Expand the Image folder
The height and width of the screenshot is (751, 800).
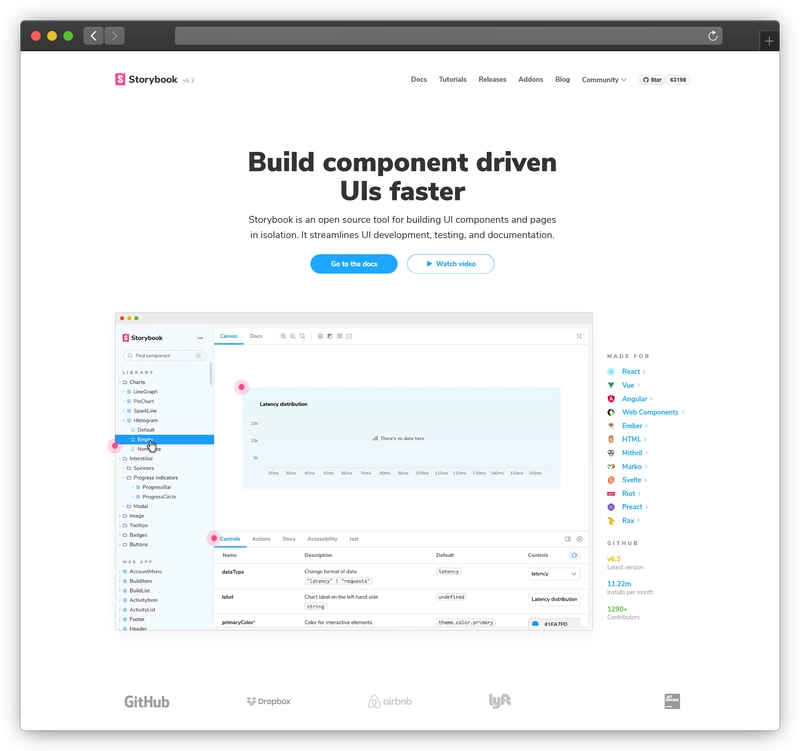[x=133, y=516]
